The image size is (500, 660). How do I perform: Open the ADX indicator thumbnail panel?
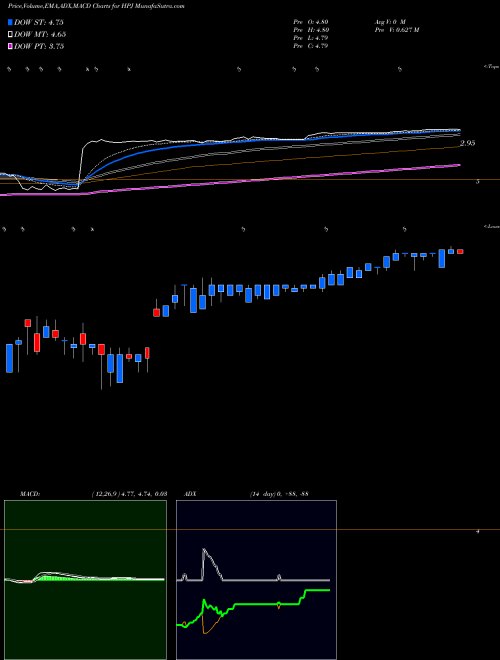tap(256, 580)
